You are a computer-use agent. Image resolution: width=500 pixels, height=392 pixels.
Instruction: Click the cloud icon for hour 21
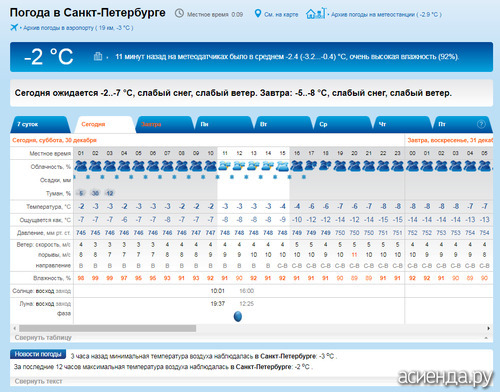369,166
